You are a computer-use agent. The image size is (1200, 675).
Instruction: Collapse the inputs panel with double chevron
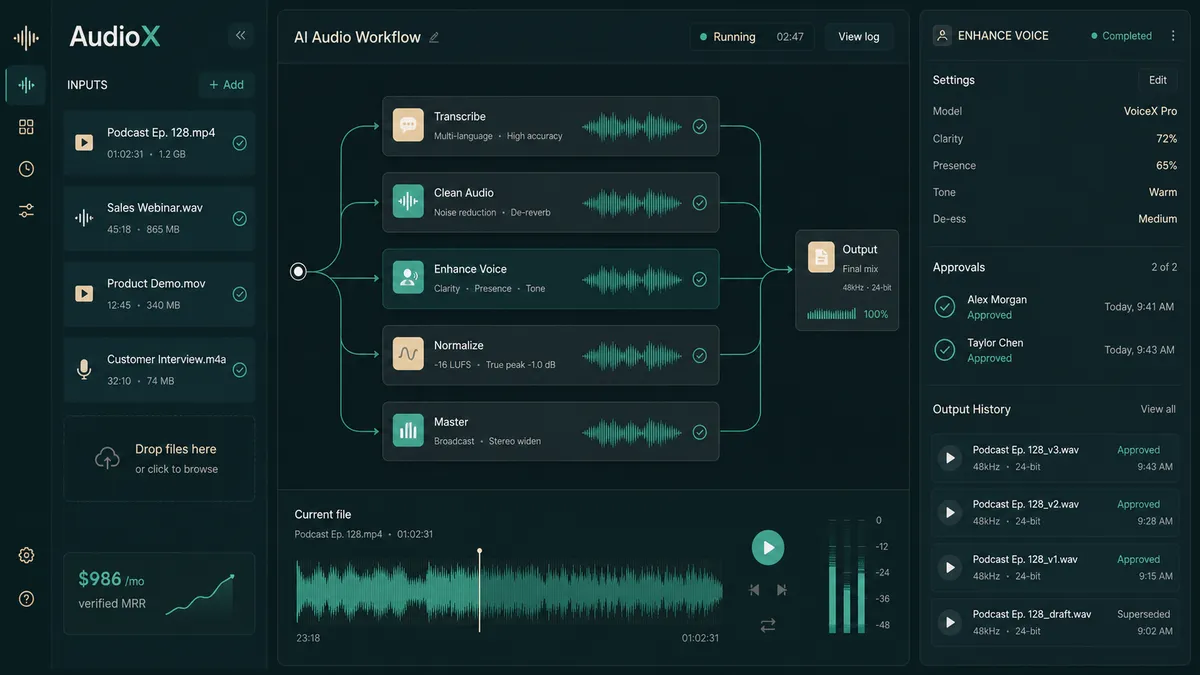coord(240,35)
